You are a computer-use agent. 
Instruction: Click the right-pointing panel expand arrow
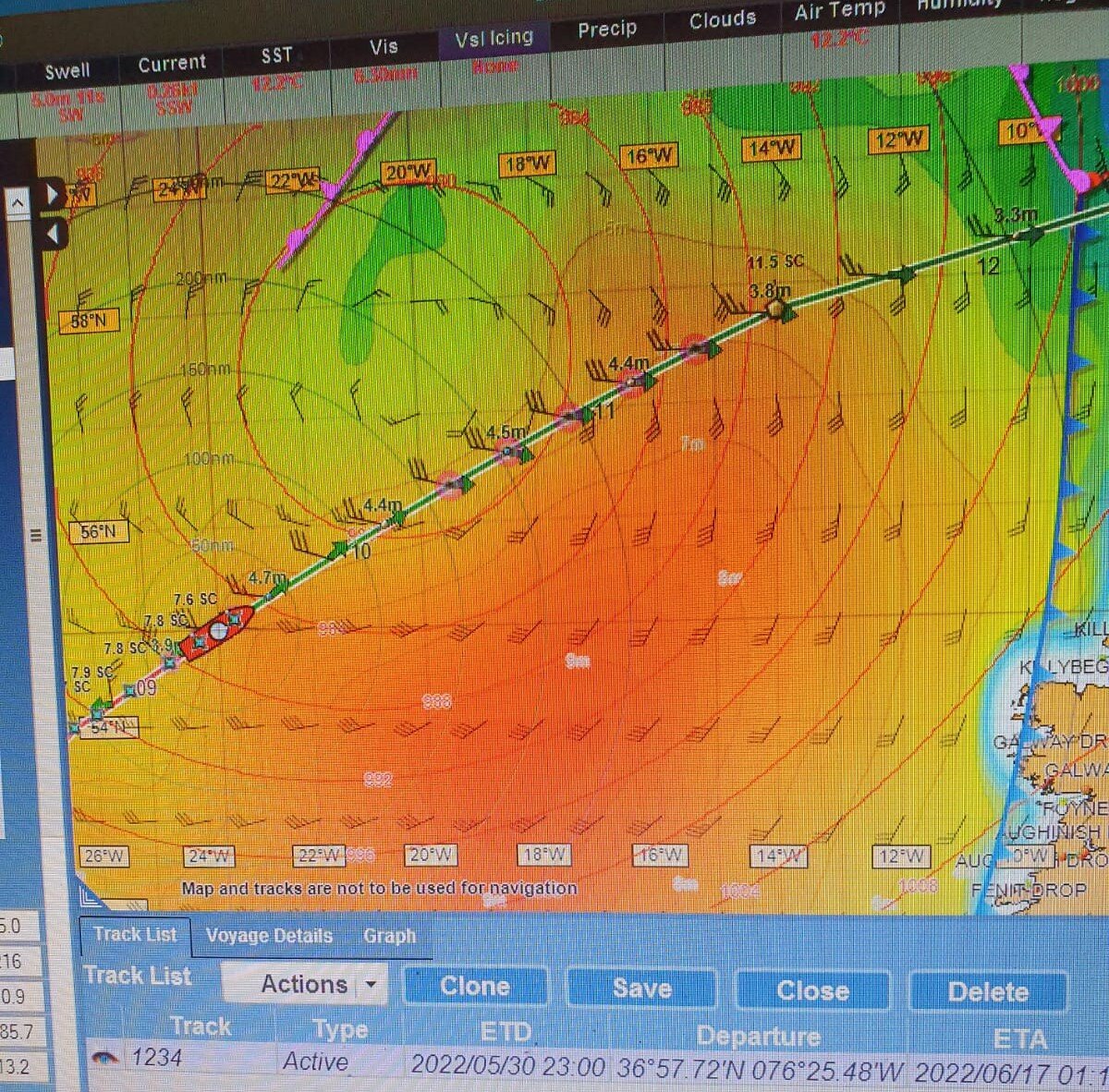pos(52,194)
